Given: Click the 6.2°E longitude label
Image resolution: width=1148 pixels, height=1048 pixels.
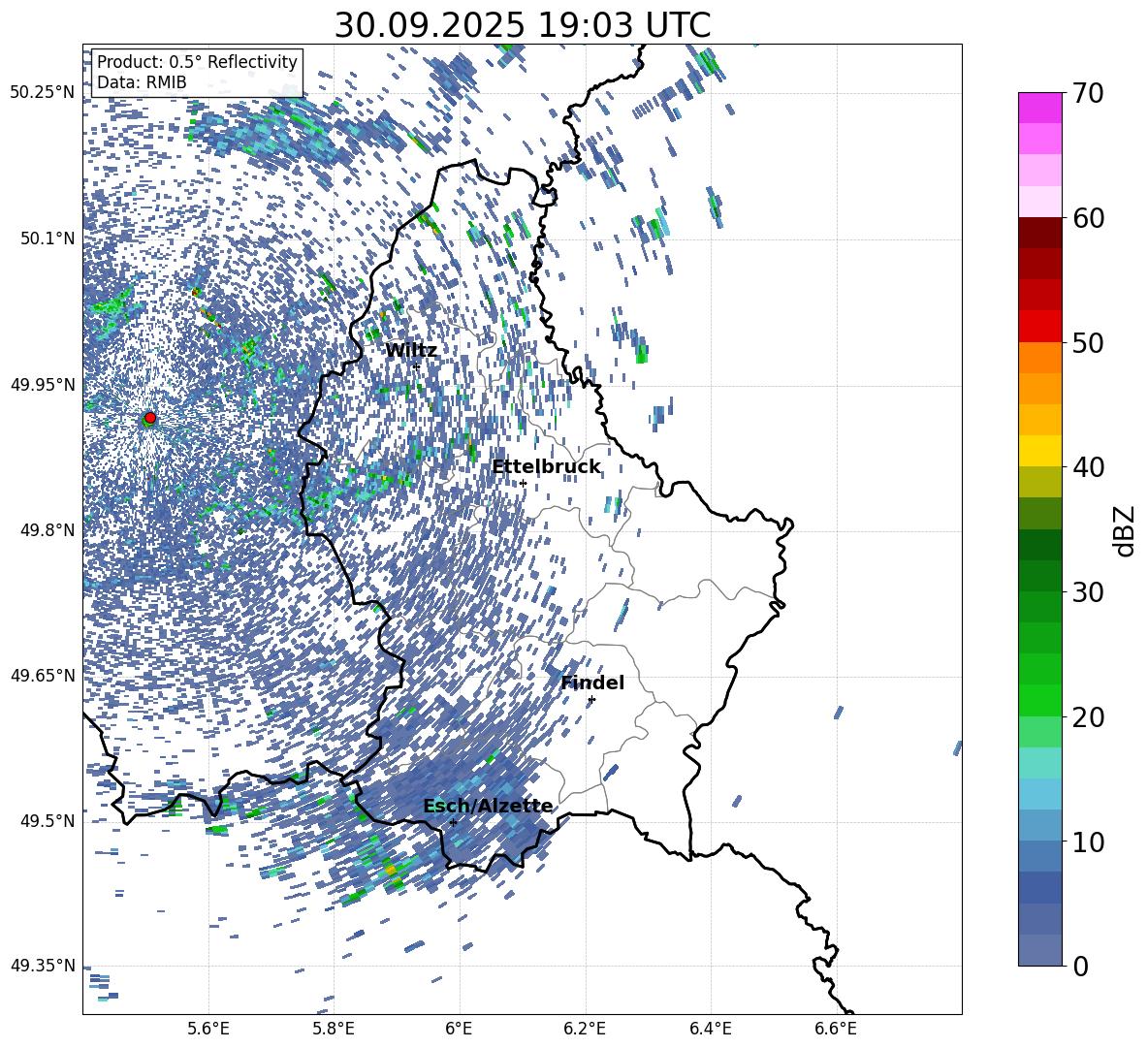Looking at the screenshot, I should point(585,1029).
